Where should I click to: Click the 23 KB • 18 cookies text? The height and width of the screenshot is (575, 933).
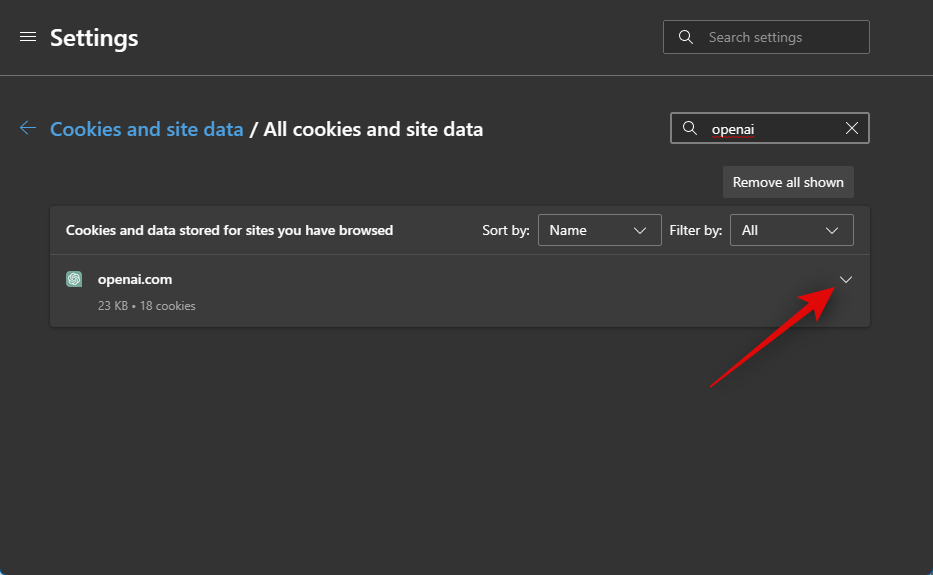[x=146, y=305]
